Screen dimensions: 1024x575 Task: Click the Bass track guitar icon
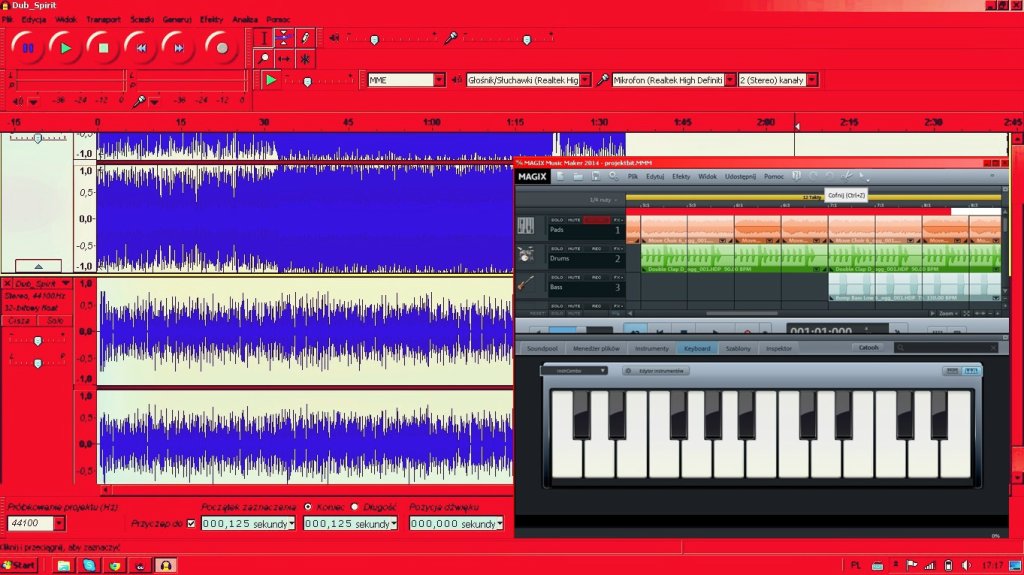[526, 284]
